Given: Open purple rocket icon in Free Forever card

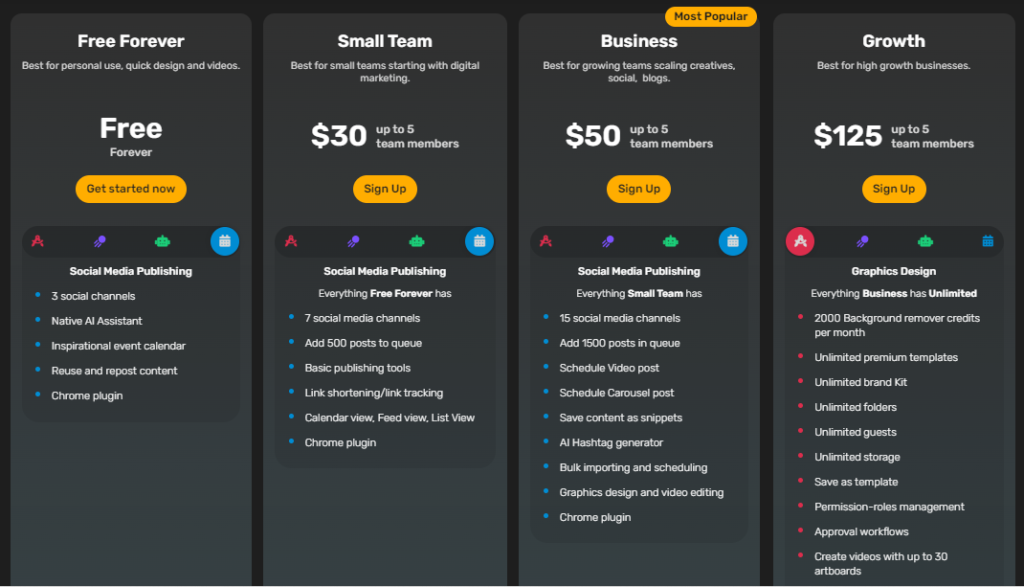Looking at the screenshot, I should coord(100,242).
